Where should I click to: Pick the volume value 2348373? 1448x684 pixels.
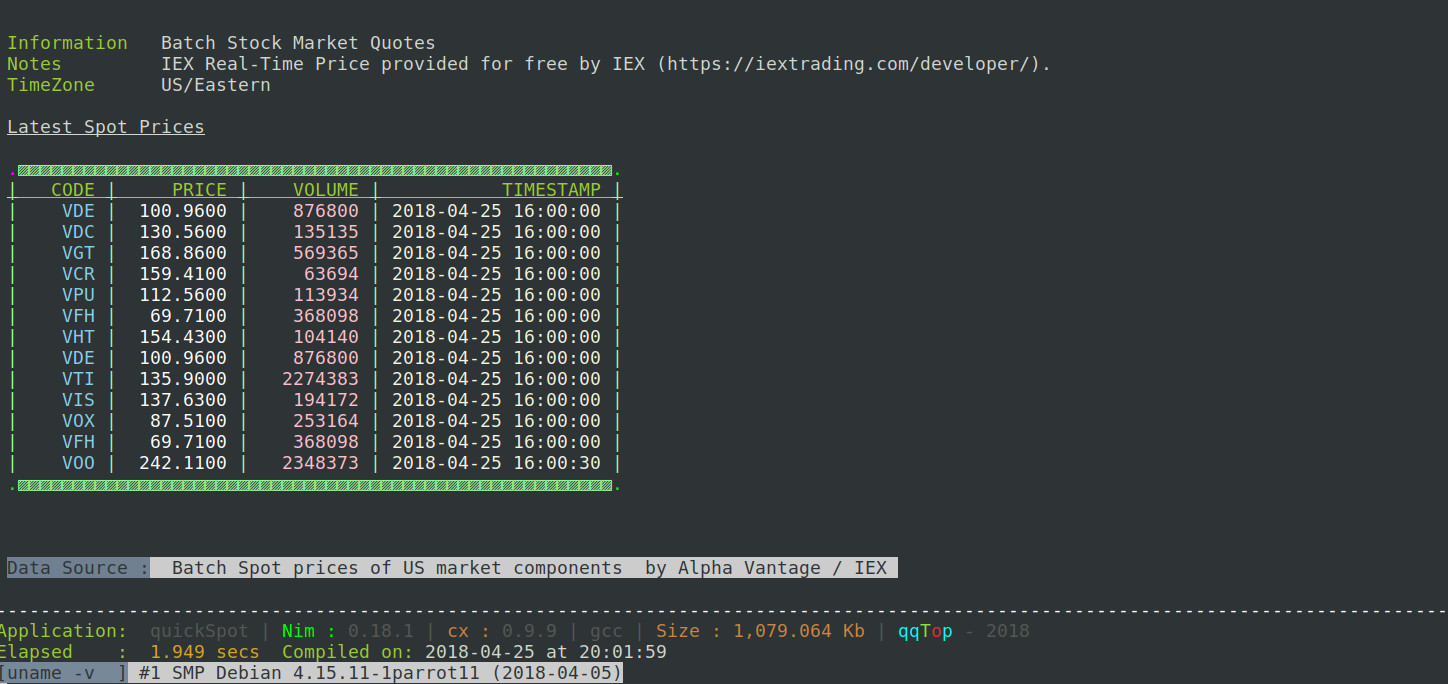click(x=320, y=463)
